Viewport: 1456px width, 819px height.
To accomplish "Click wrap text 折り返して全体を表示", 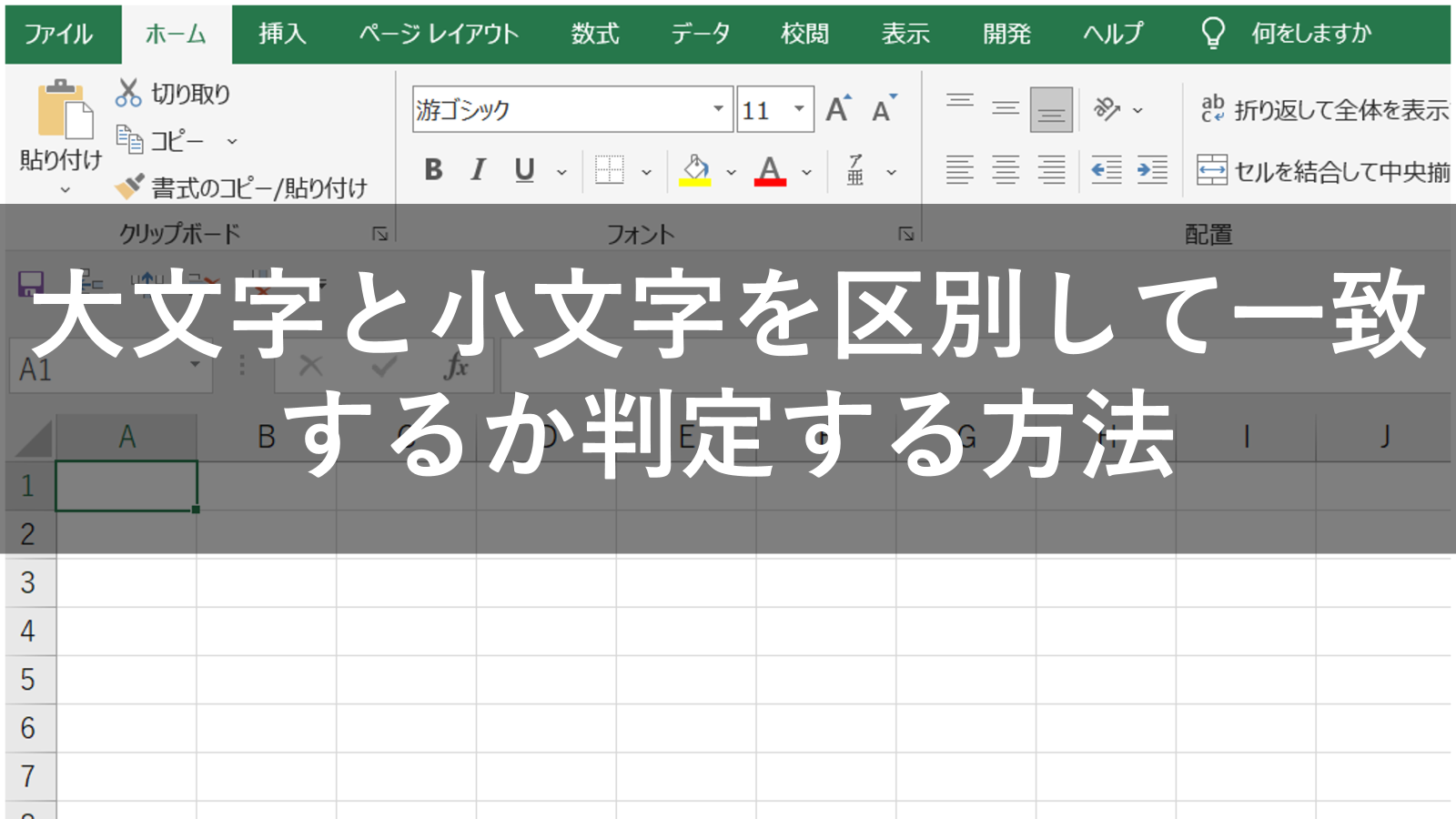I will (x=1325, y=109).
